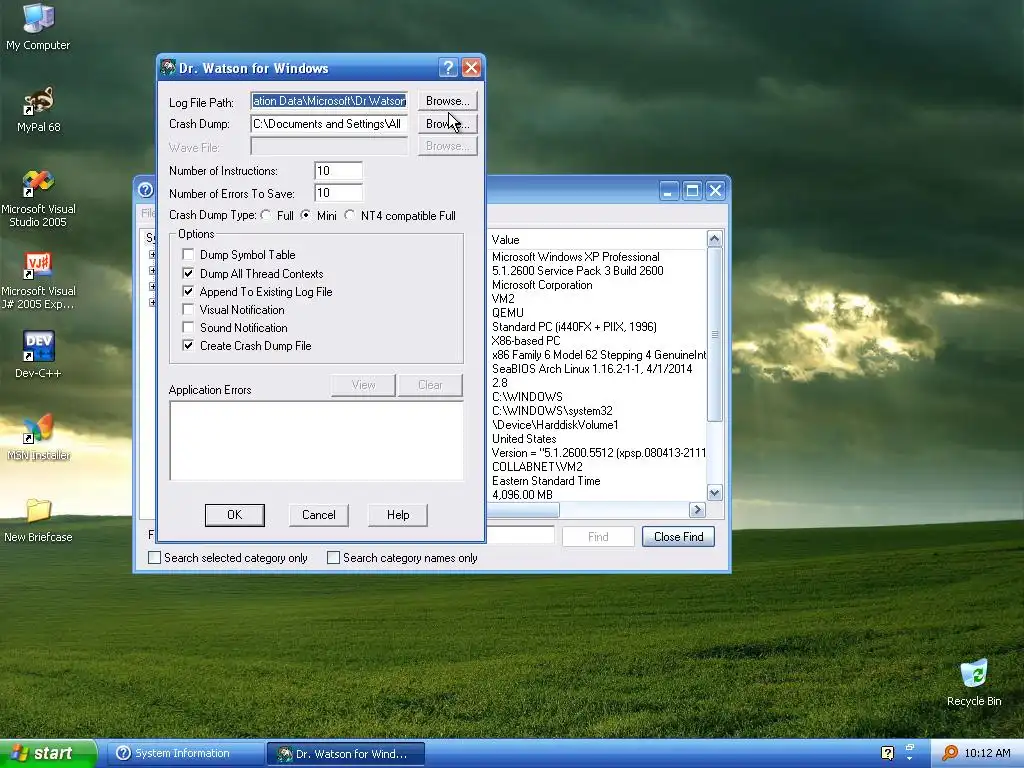
Task: Switch to System Information taskbar button
Action: [184, 753]
